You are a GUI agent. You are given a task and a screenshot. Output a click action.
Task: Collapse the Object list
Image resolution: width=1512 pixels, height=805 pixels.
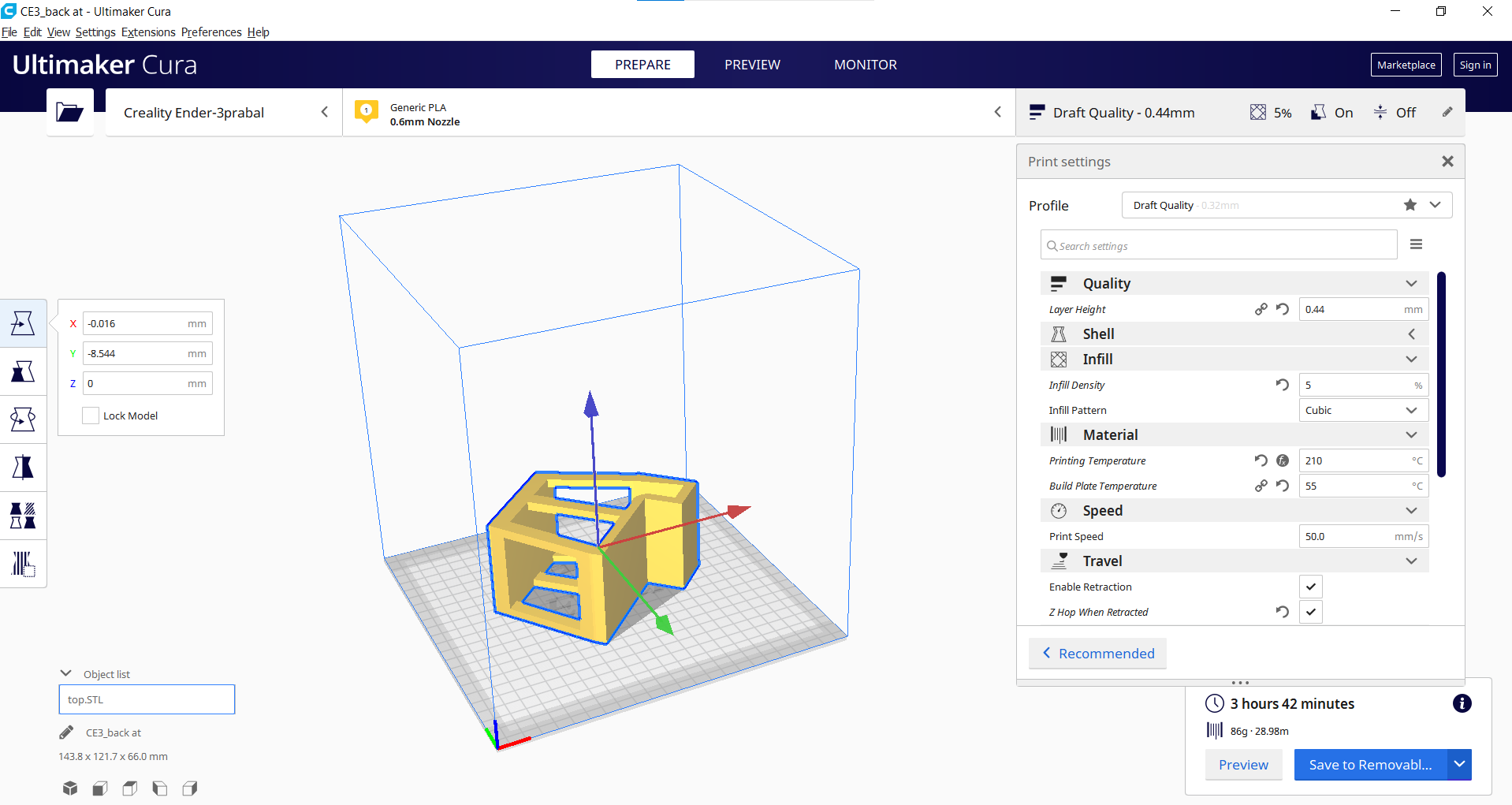pos(66,673)
